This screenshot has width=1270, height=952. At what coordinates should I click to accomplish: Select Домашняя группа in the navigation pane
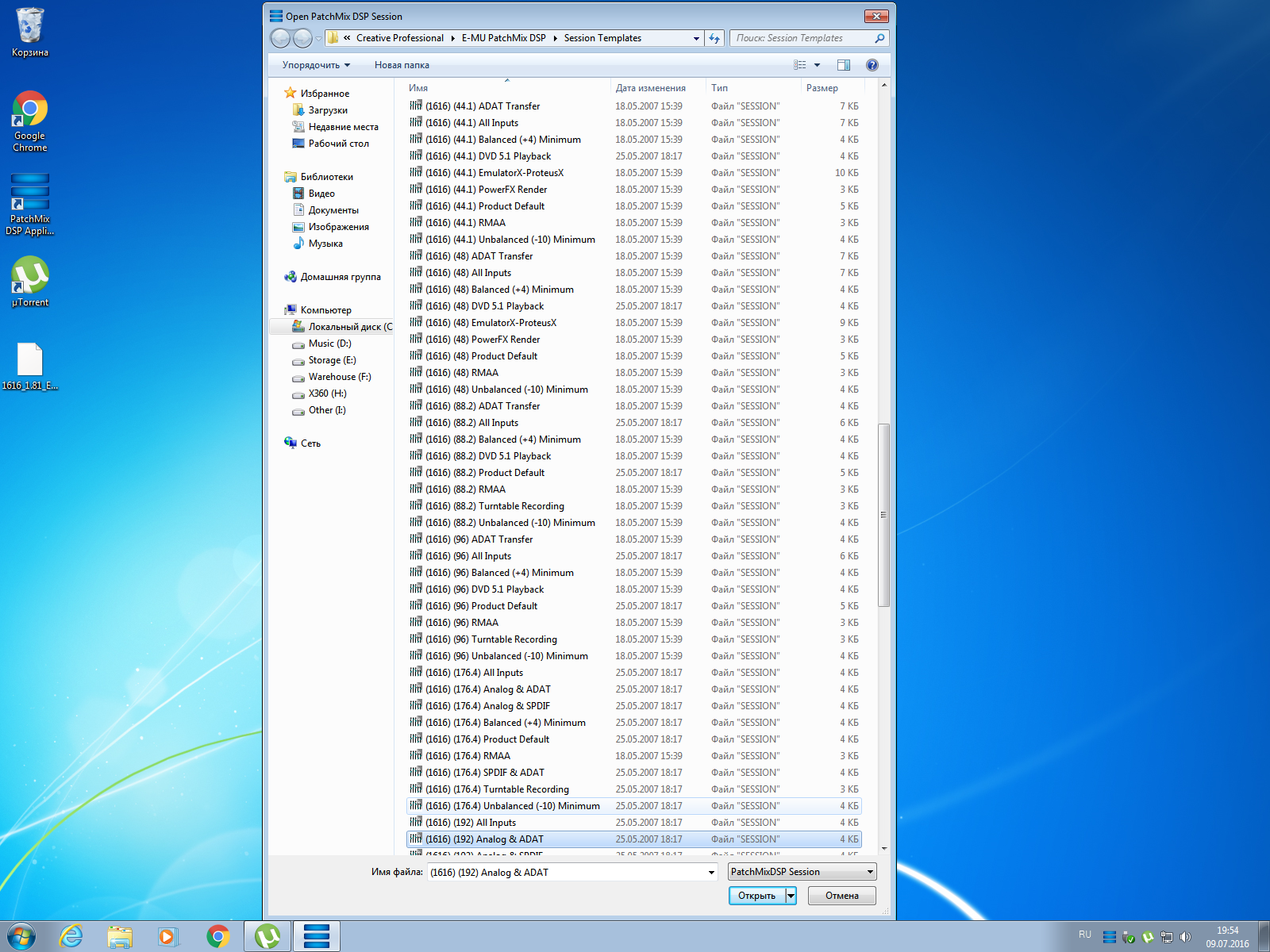click(341, 277)
